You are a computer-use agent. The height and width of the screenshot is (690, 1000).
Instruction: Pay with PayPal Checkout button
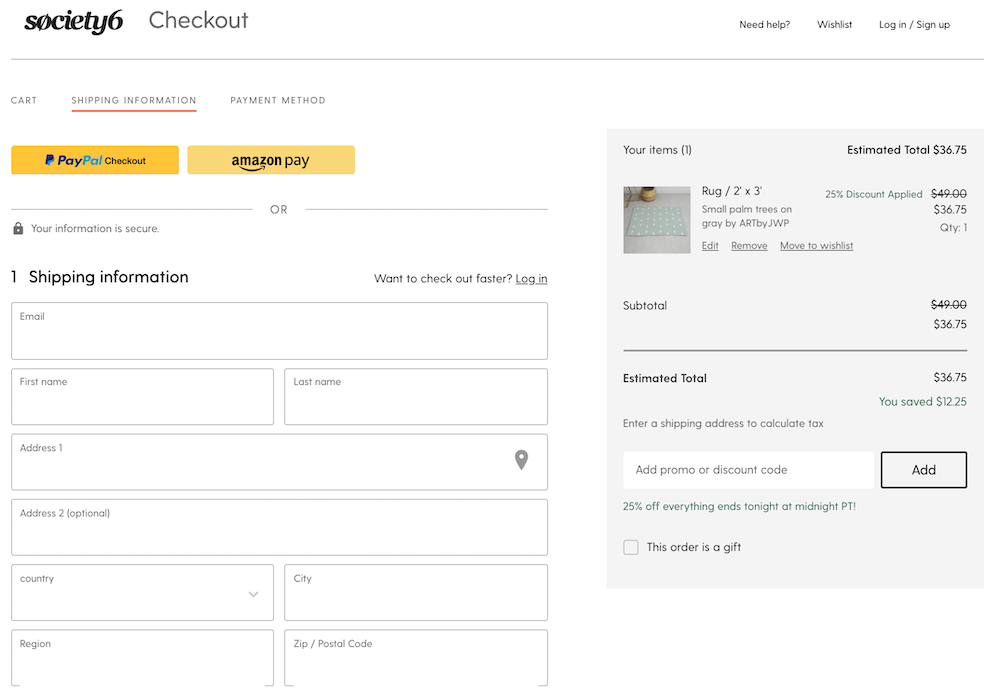95,160
